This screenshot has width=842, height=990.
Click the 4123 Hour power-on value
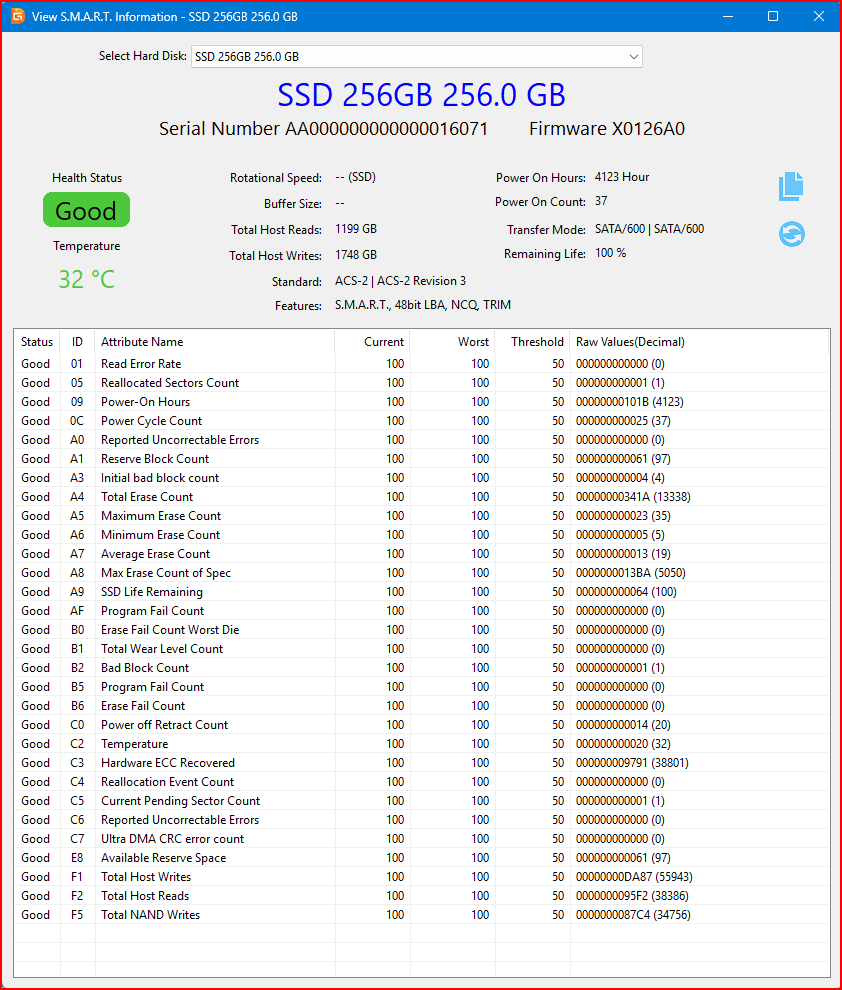622,177
